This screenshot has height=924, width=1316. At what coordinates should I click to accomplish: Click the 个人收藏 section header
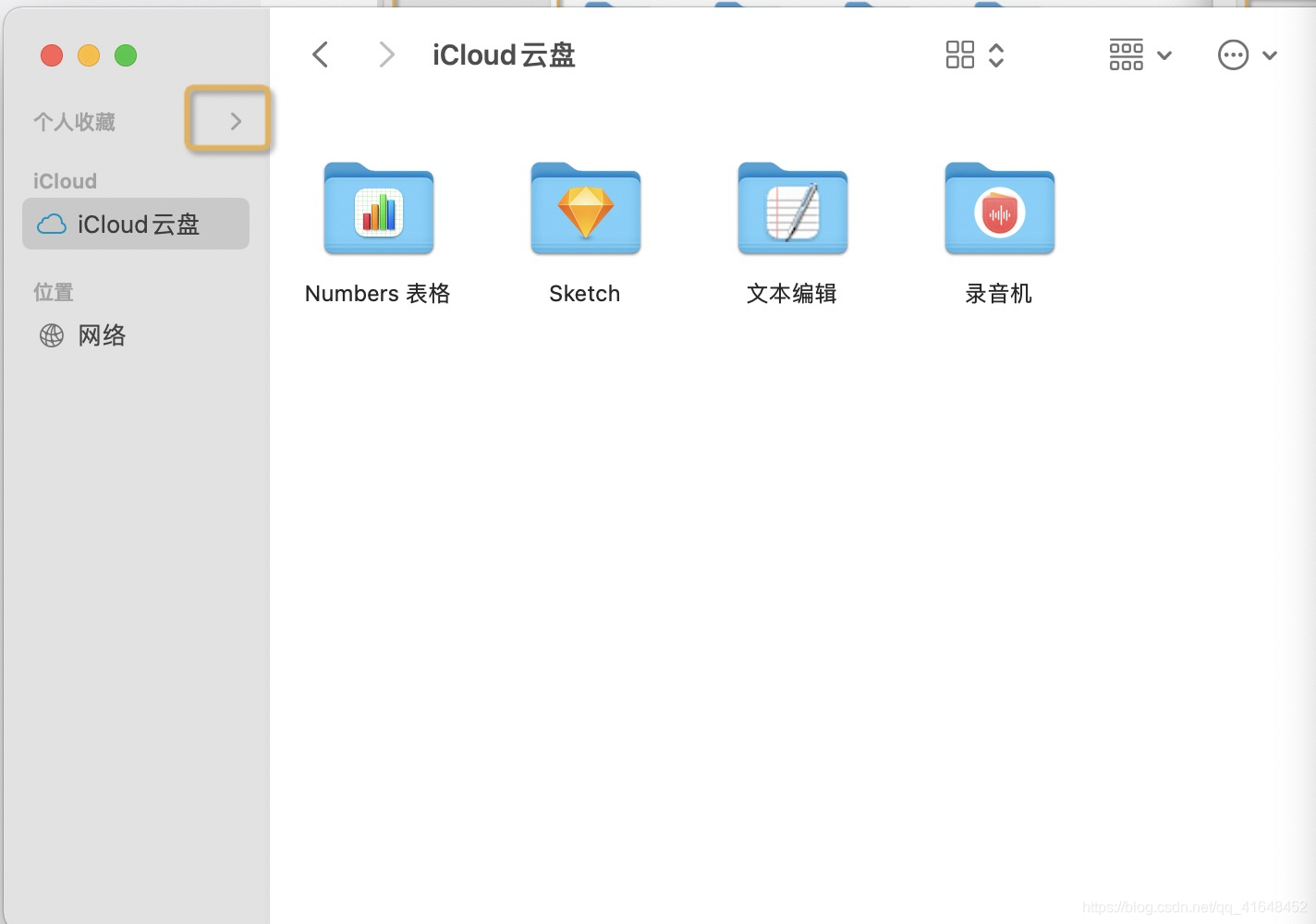point(74,122)
